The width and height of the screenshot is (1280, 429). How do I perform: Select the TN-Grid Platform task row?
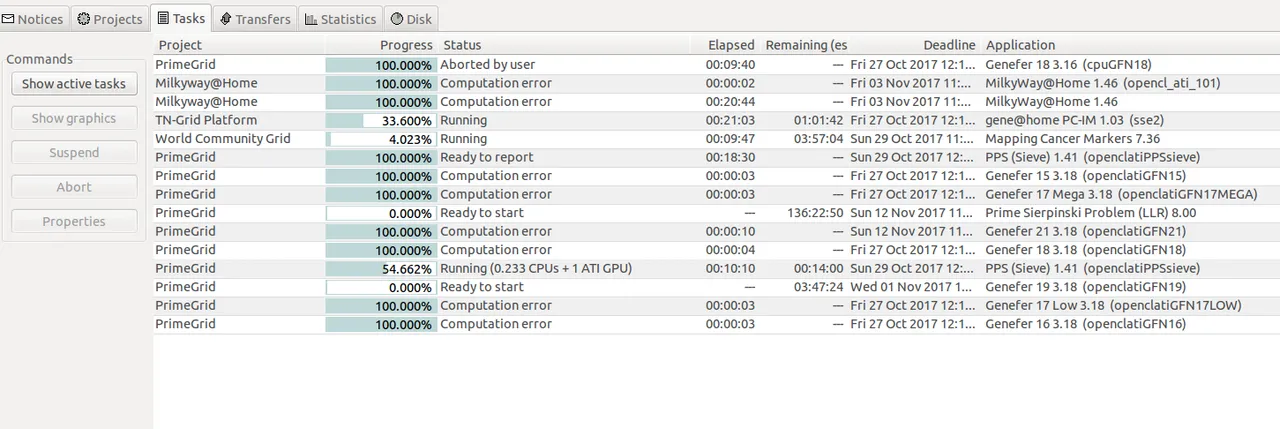(717, 120)
